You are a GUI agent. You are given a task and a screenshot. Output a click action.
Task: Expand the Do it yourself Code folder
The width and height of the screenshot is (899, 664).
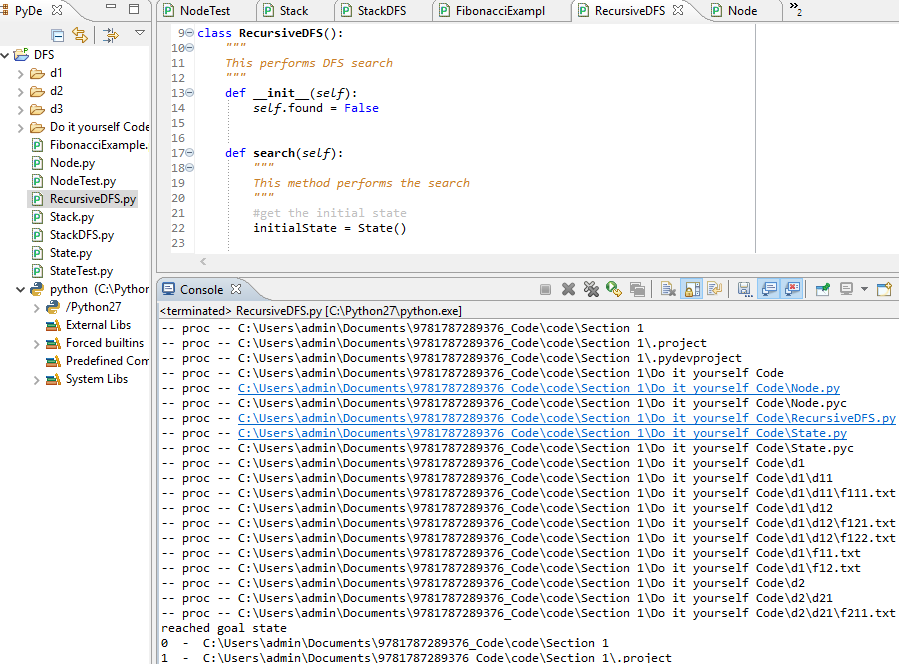[x=21, y=128]
